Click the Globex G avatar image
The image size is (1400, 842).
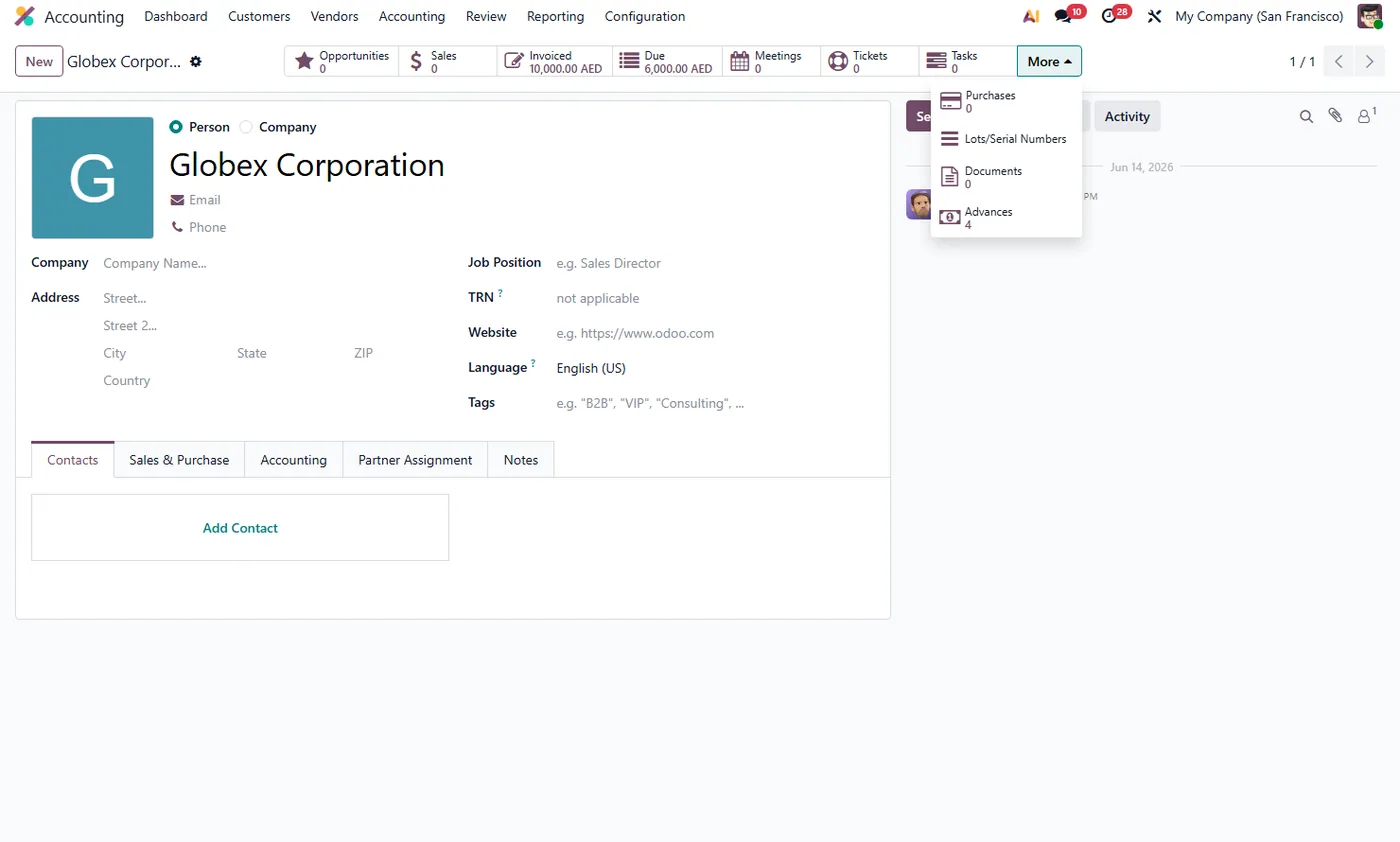(x=92, y=178)
